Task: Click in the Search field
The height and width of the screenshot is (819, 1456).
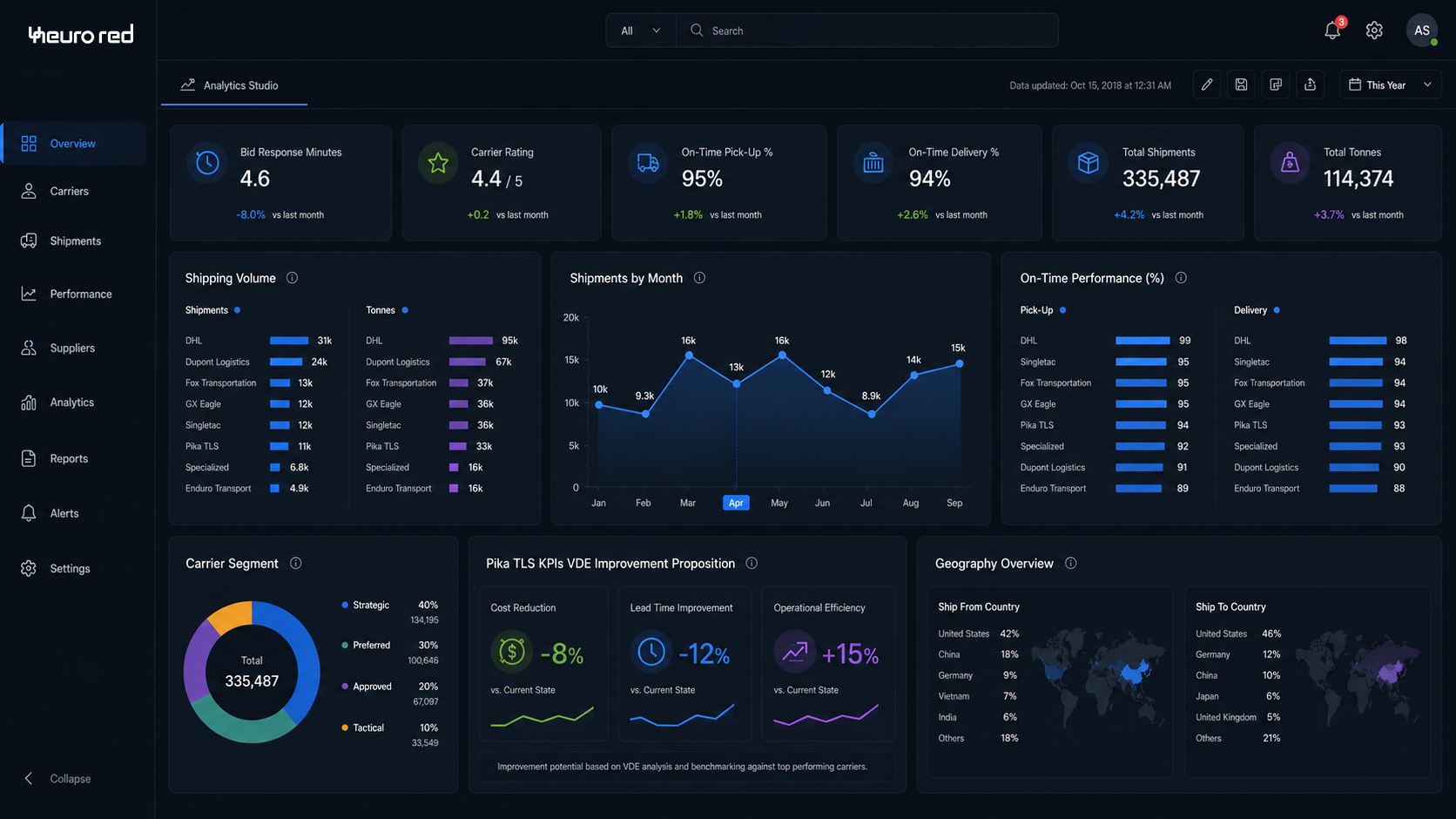Action: click(867, 30)
